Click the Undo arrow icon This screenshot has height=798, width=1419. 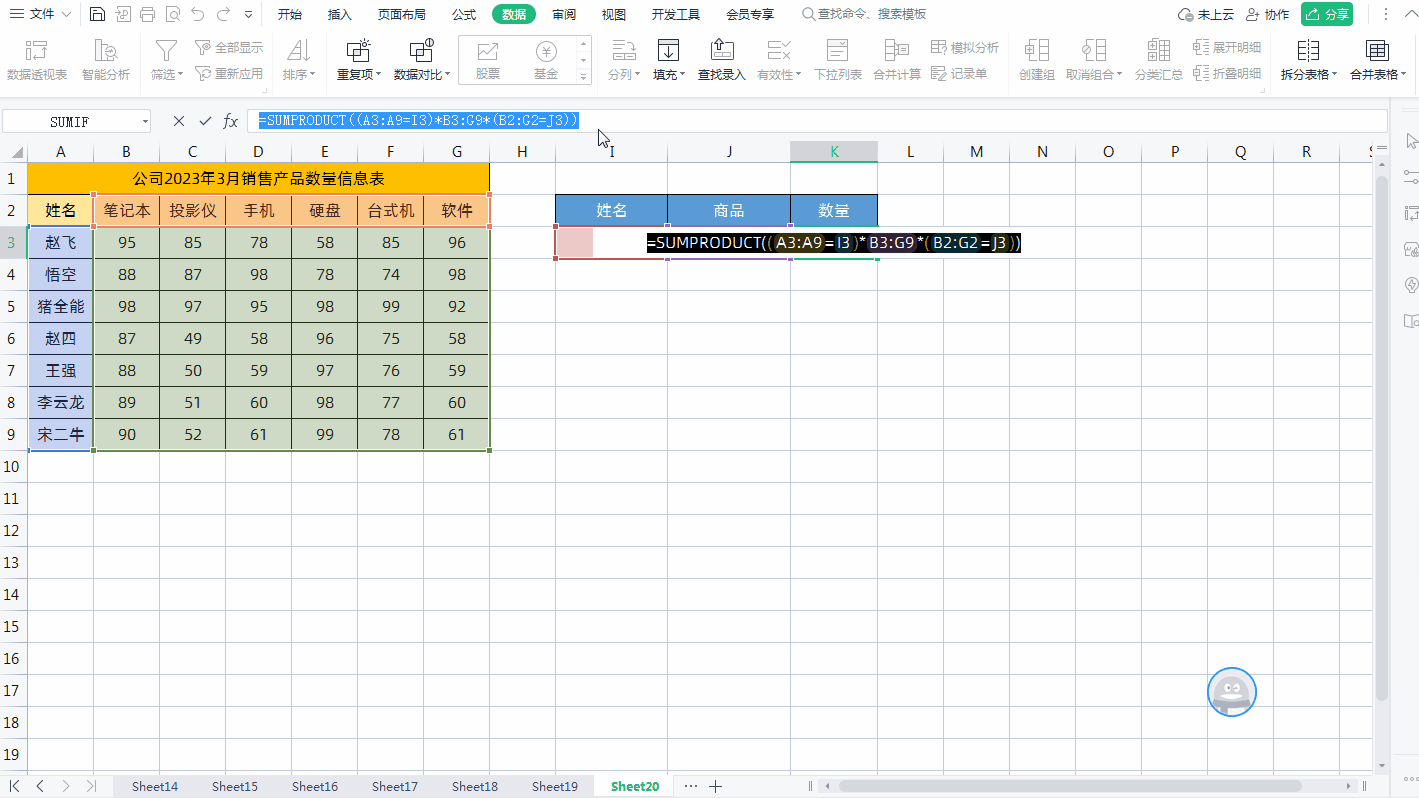(198, 14)
